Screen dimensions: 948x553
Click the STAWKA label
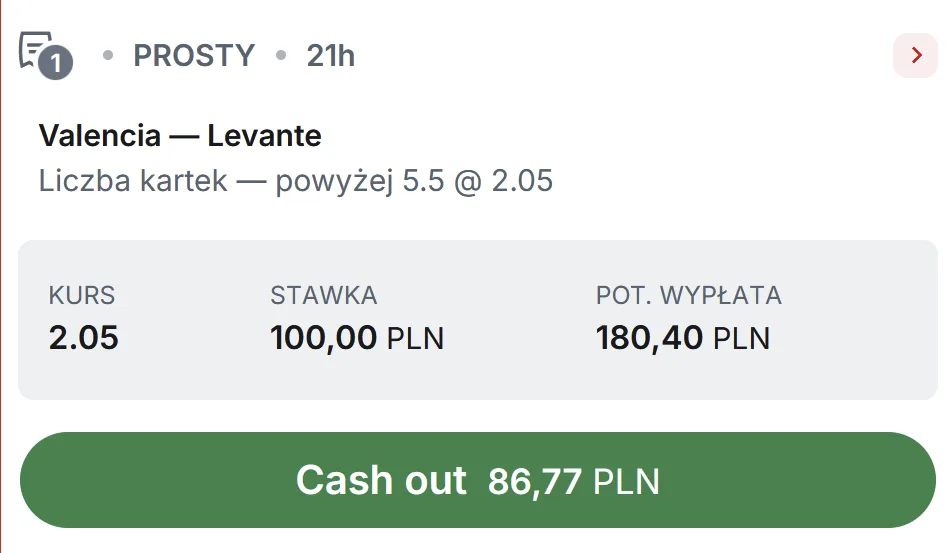point(323,296)
